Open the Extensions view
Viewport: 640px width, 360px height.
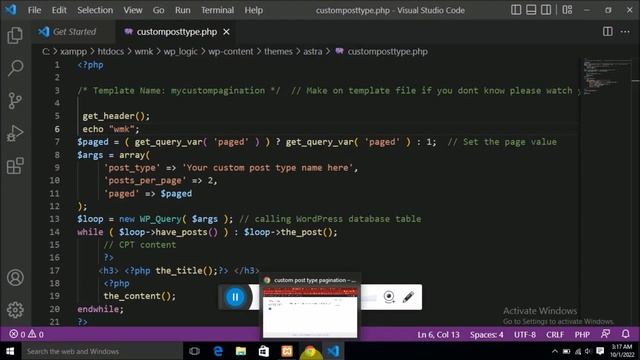pos(15,166)
